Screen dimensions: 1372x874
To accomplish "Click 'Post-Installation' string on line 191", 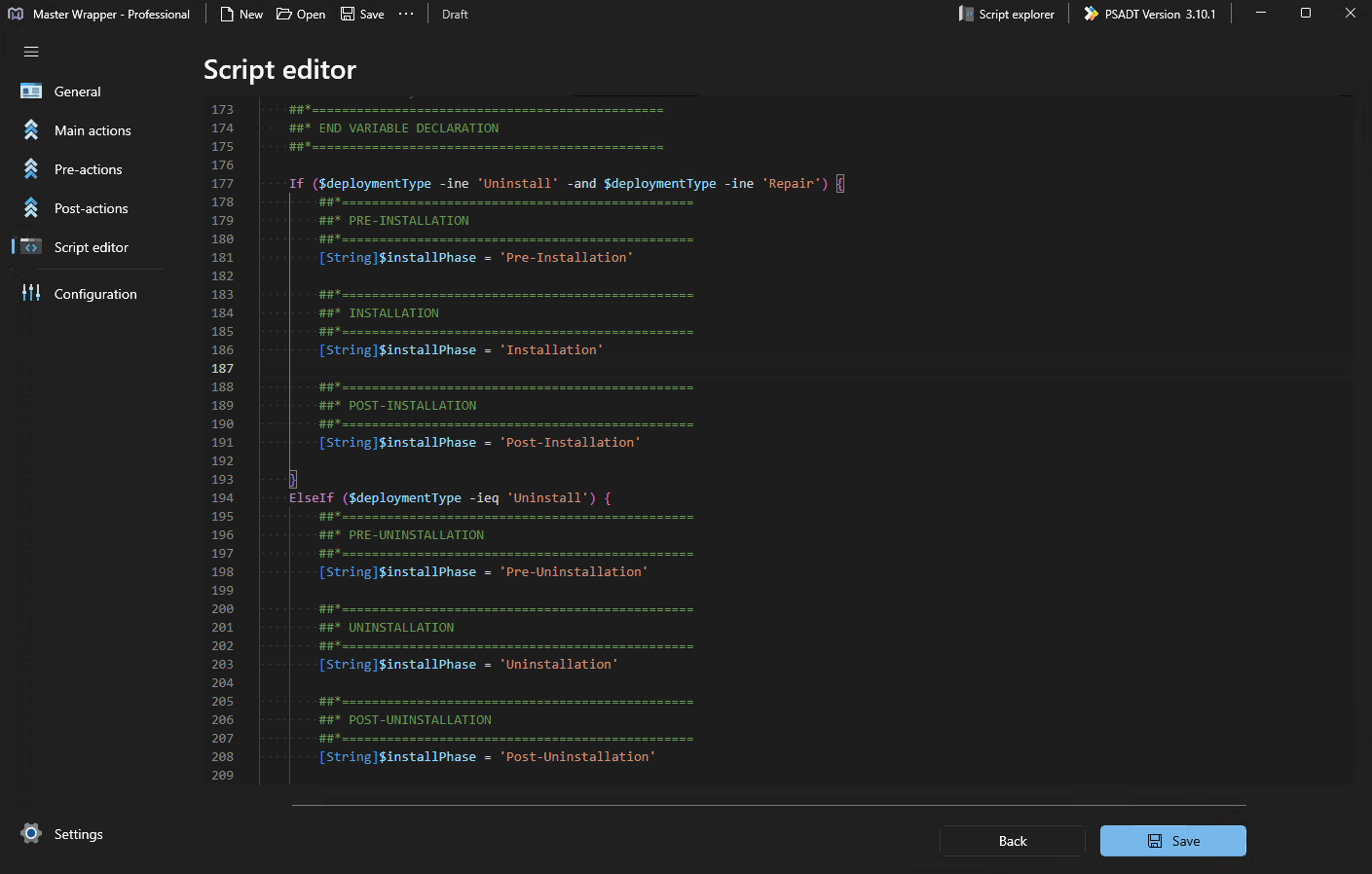I will [570, 443].
